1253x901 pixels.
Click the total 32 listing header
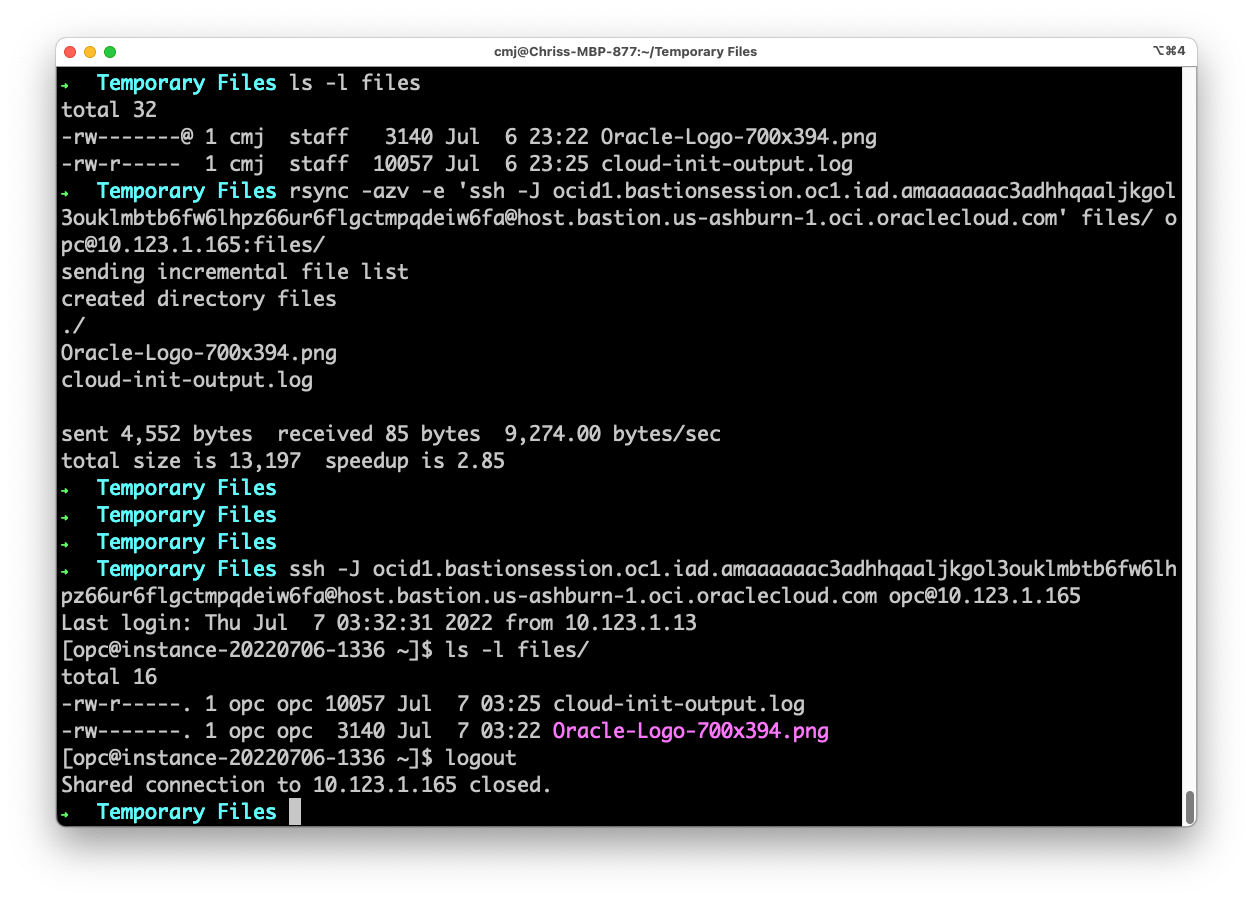click(108, 109)
